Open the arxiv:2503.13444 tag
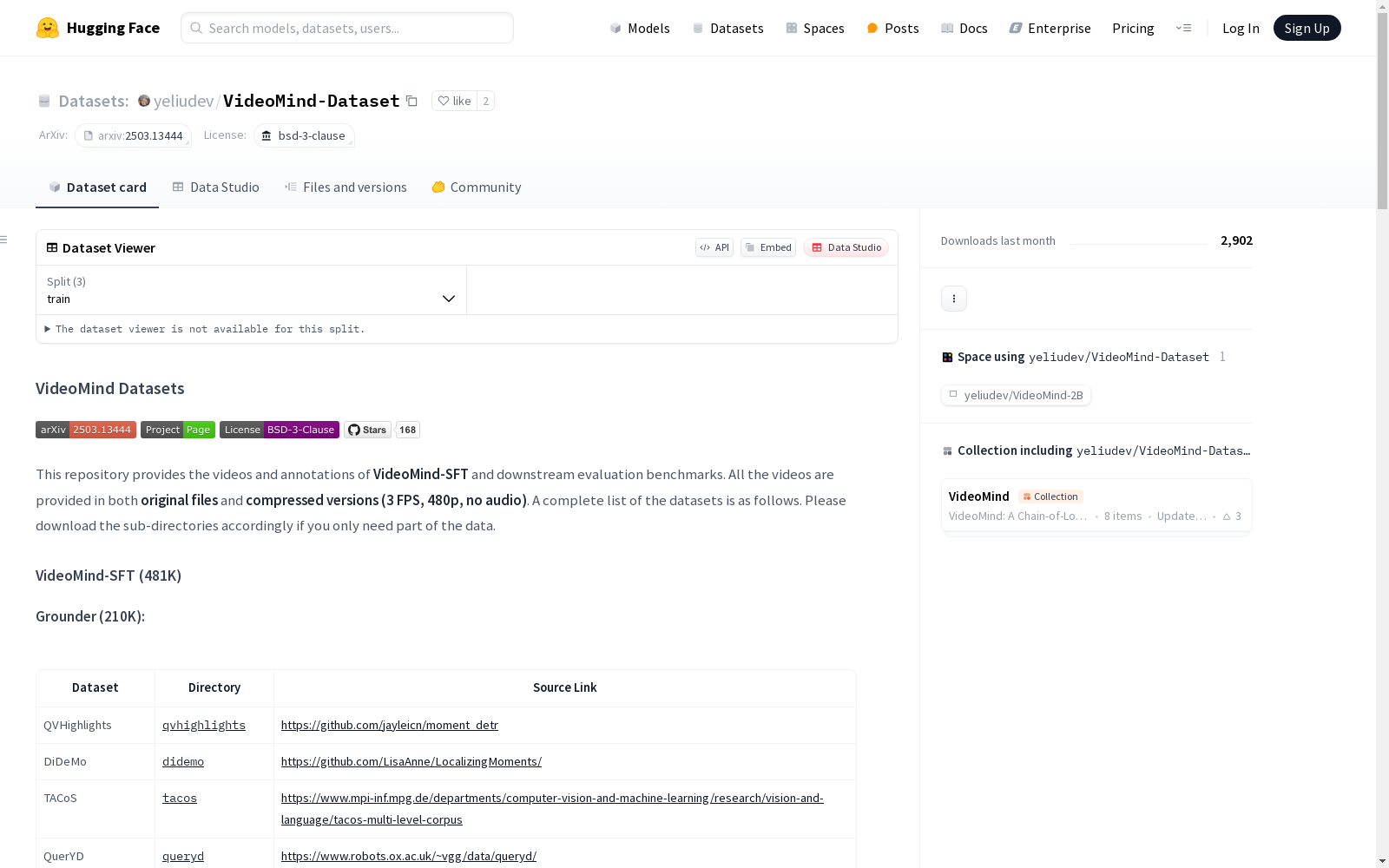1389x868 pixels. pyautogui.click(x=133, y=135)
